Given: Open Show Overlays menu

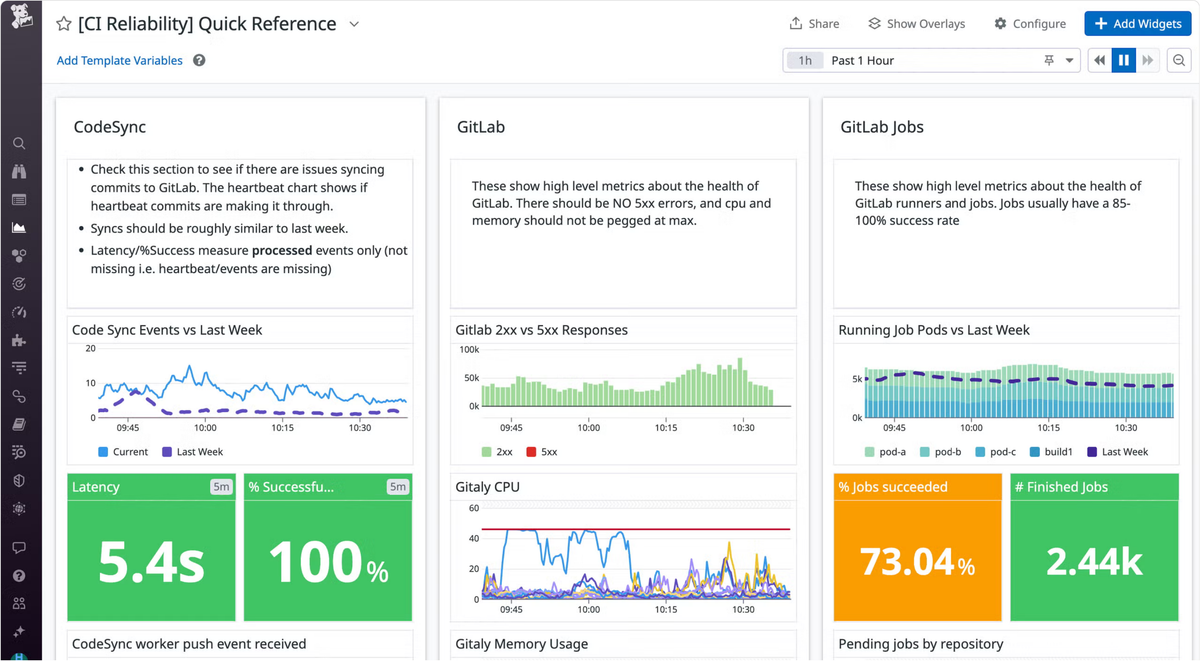Looking at the screenshot, I should click(916, 24).
